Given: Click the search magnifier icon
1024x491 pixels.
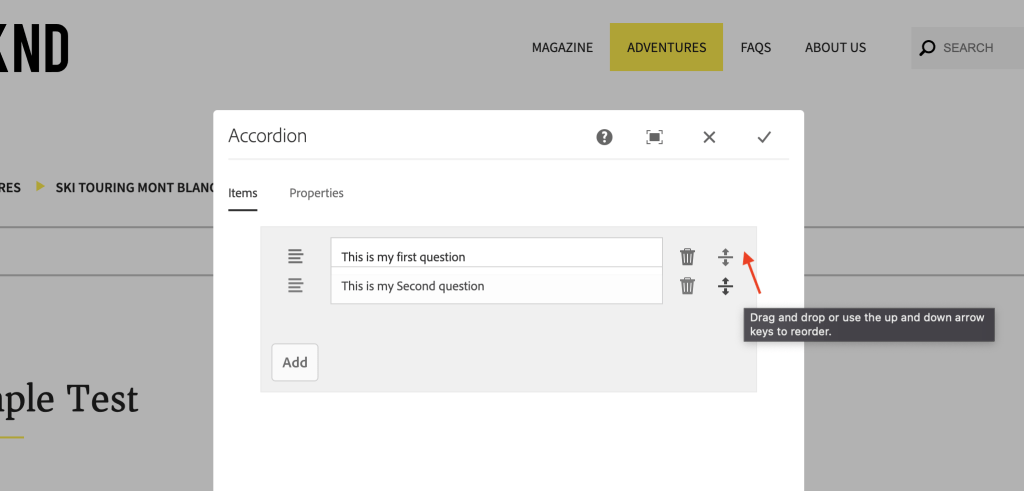Looking at the screenshot, I should (x=927, y=48).
